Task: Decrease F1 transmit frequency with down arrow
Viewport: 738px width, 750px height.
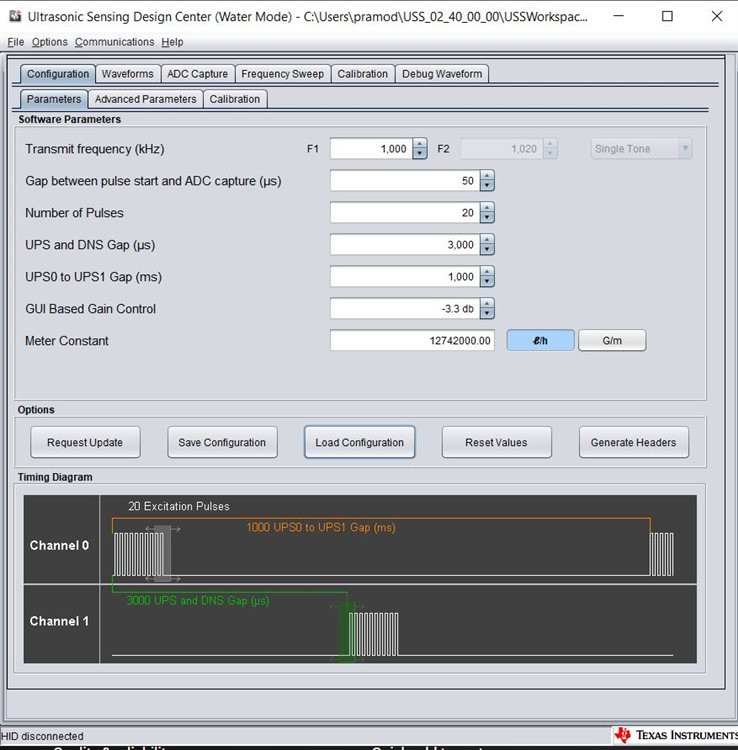Action: point(419,154)
